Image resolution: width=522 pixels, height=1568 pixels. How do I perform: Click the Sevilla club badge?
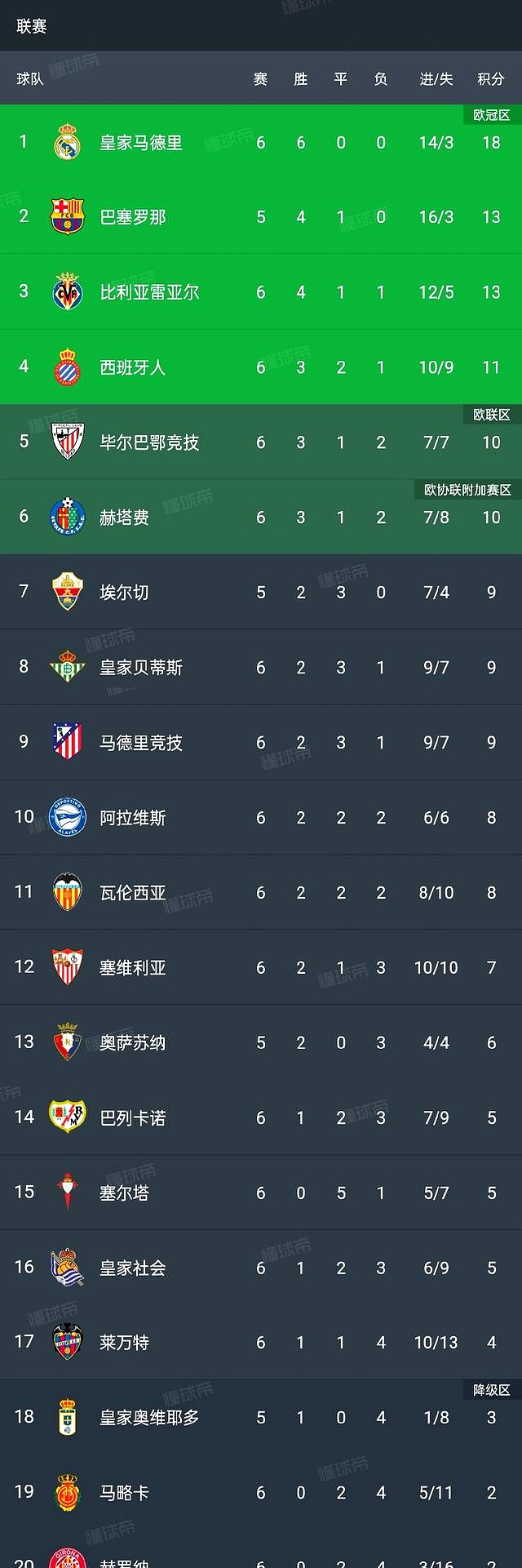[69, 967]
